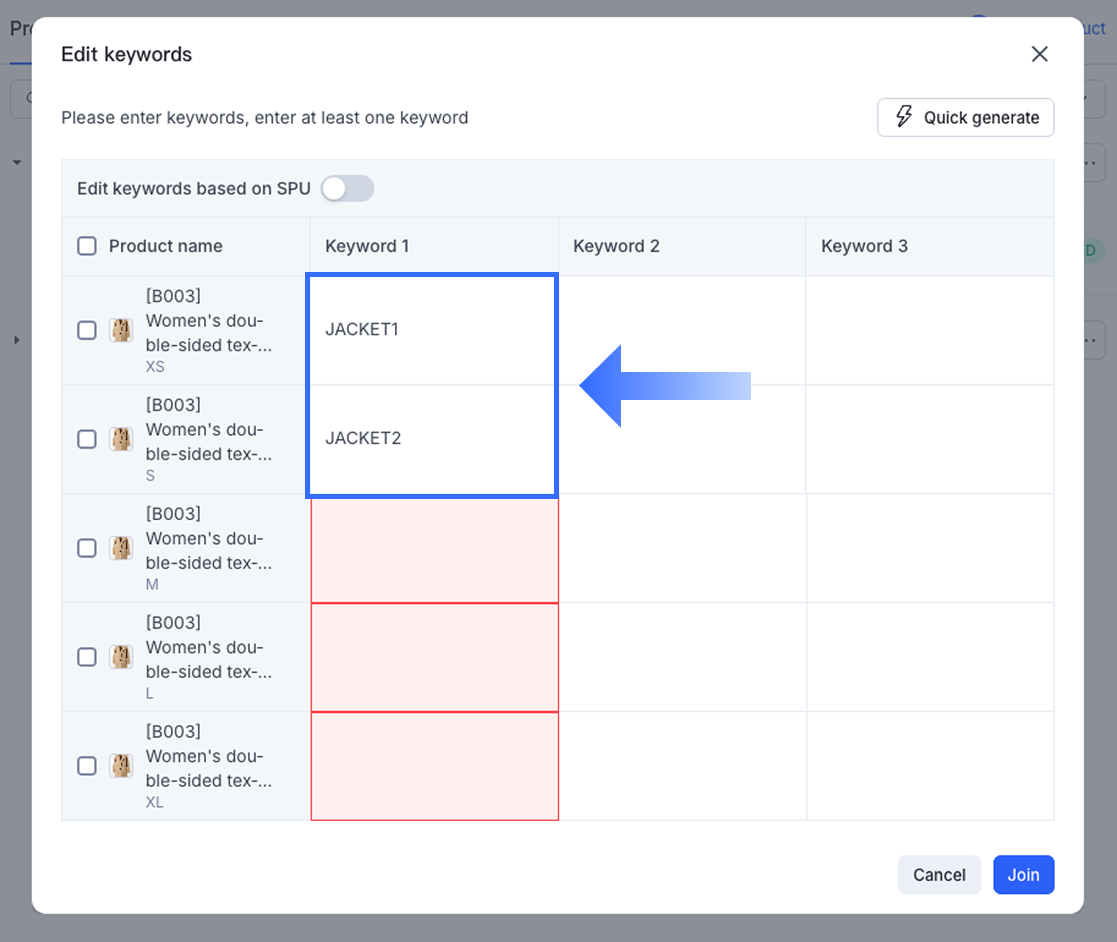Toggle Edit keywords based on SPU switch

[347, 188]
